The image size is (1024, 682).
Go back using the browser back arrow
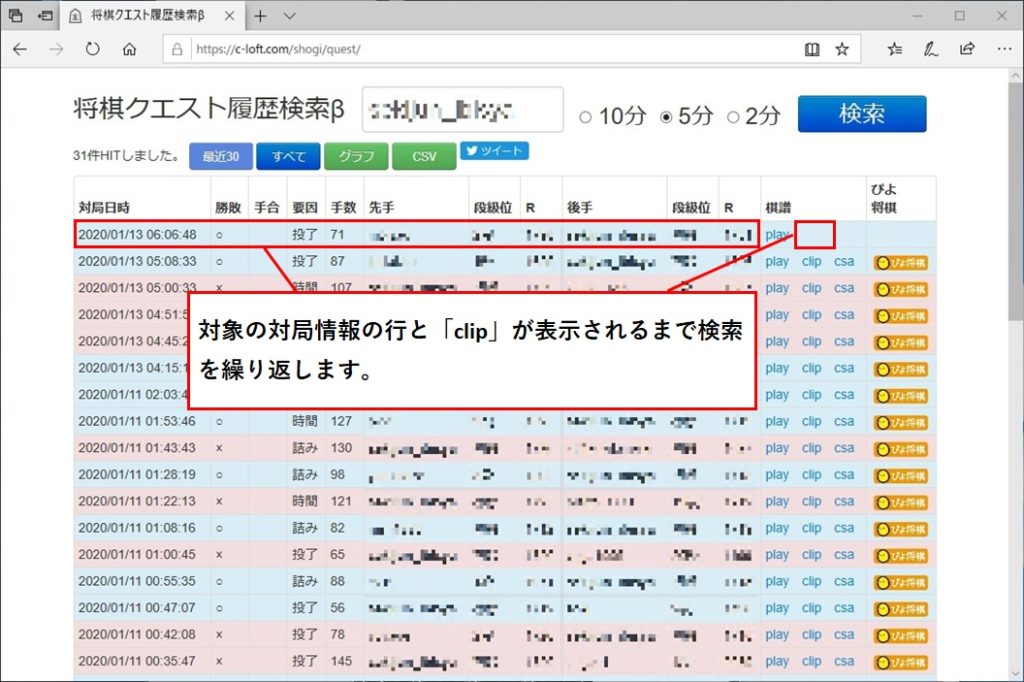tap(20, 49)
